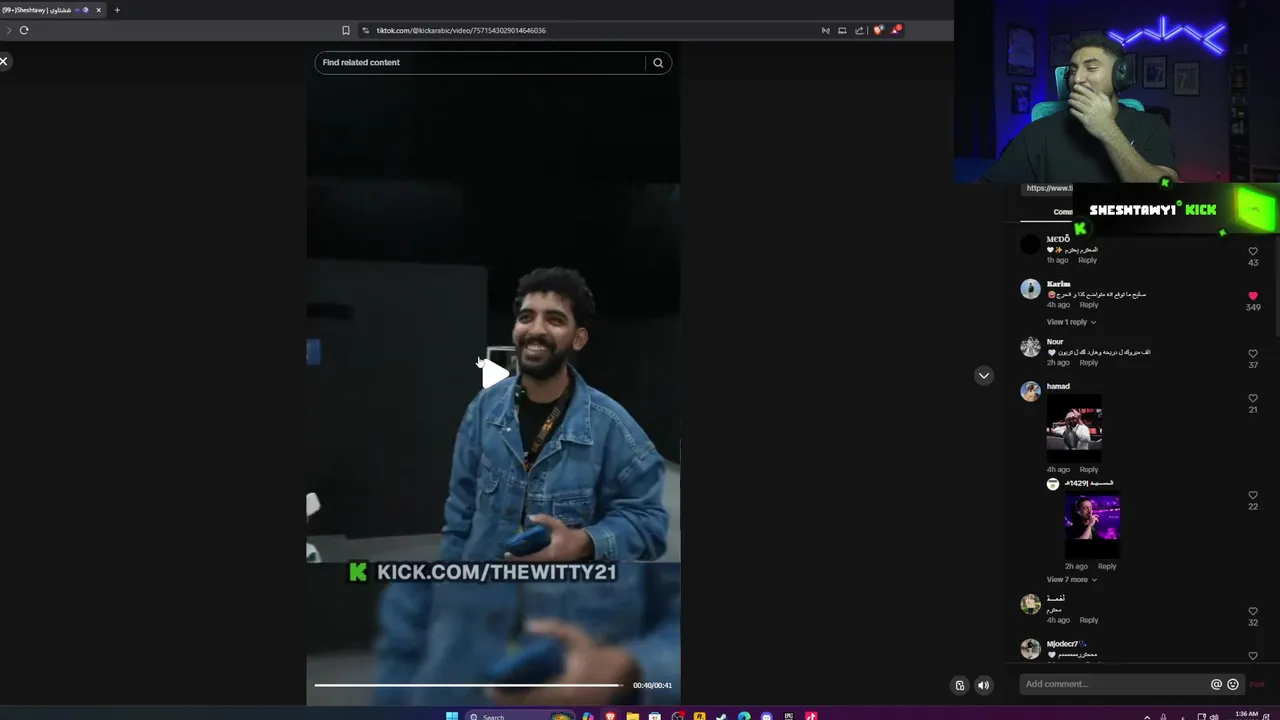Image resolution: width=1280 pixels, height=720 pixels.
Task: Open Mjodecr7's profile avatar
Action: pyautogui.click(x=1030, y=649)
